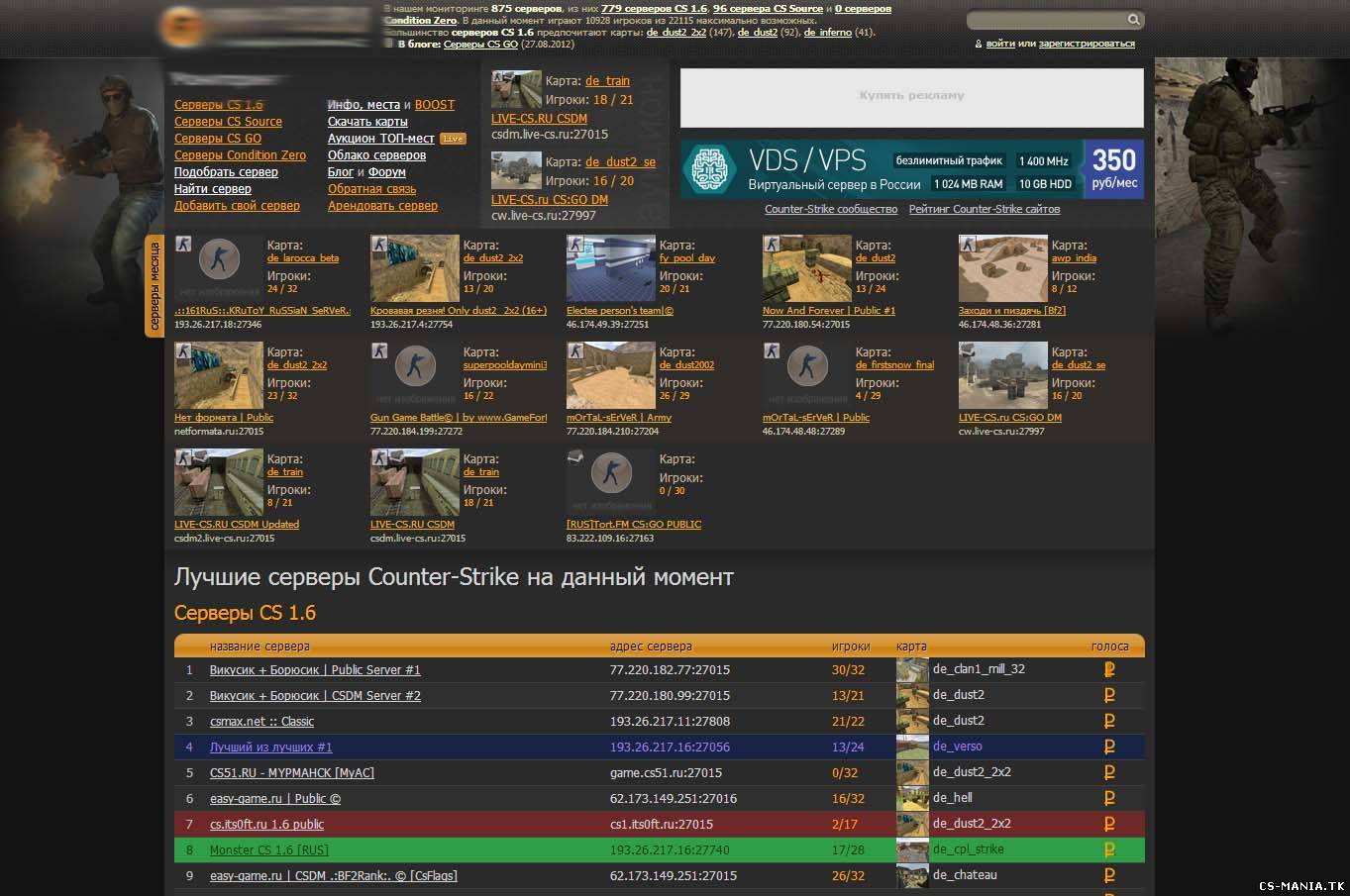
Task: Open the 'серверы месяца' side tab
Action: tap(155, 286)
